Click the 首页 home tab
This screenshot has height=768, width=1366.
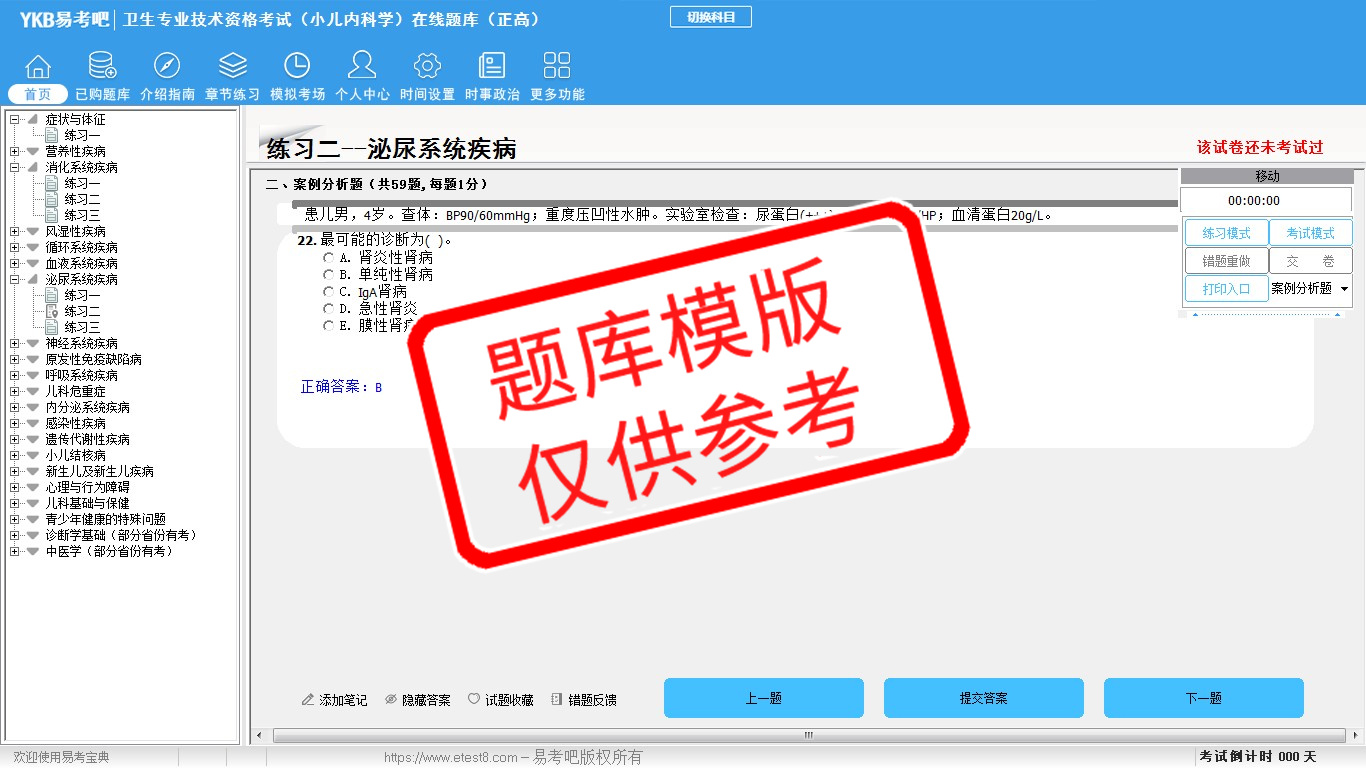(38, 94)
